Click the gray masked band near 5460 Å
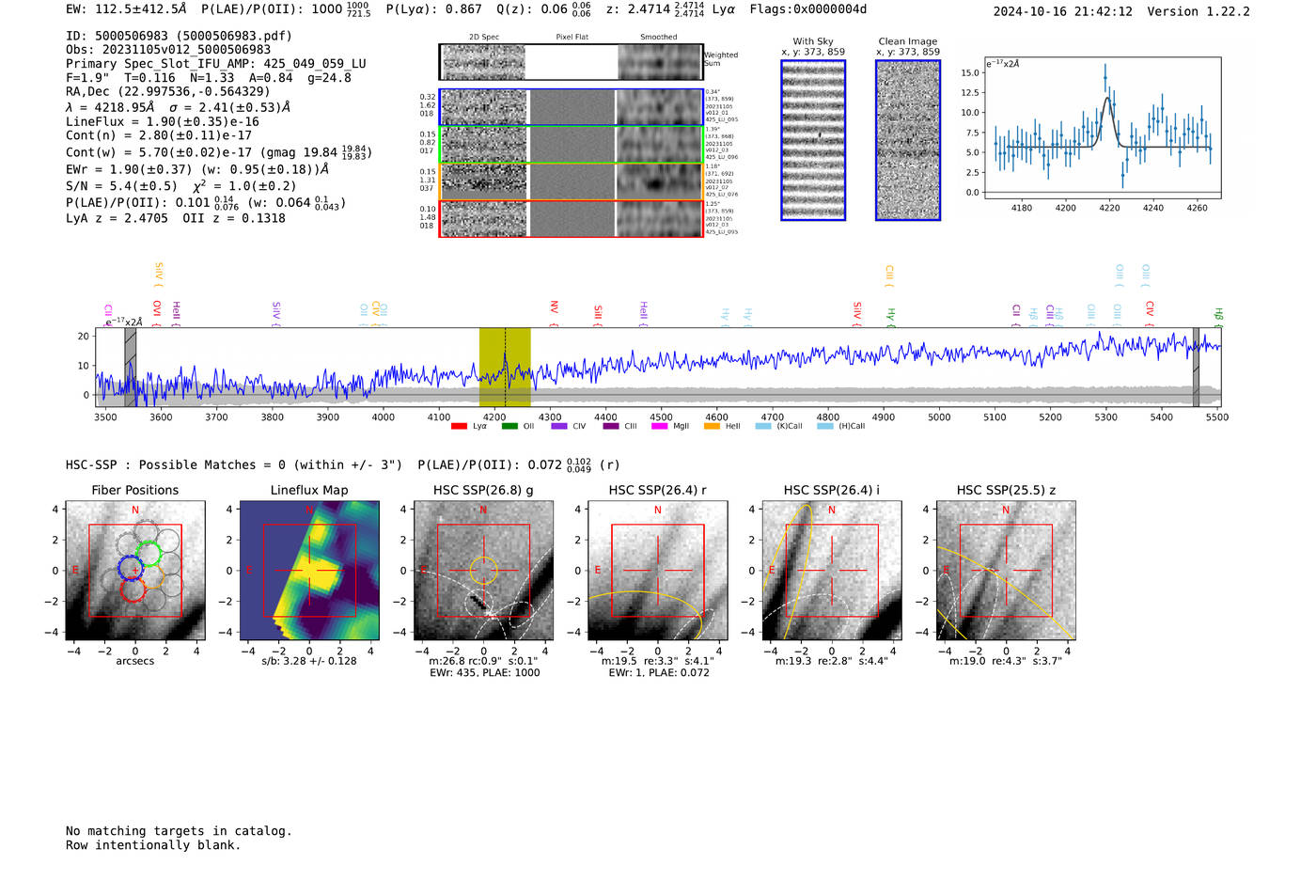The height and width of the screenshot is (896, 1316). click(x=1196, y=367)
